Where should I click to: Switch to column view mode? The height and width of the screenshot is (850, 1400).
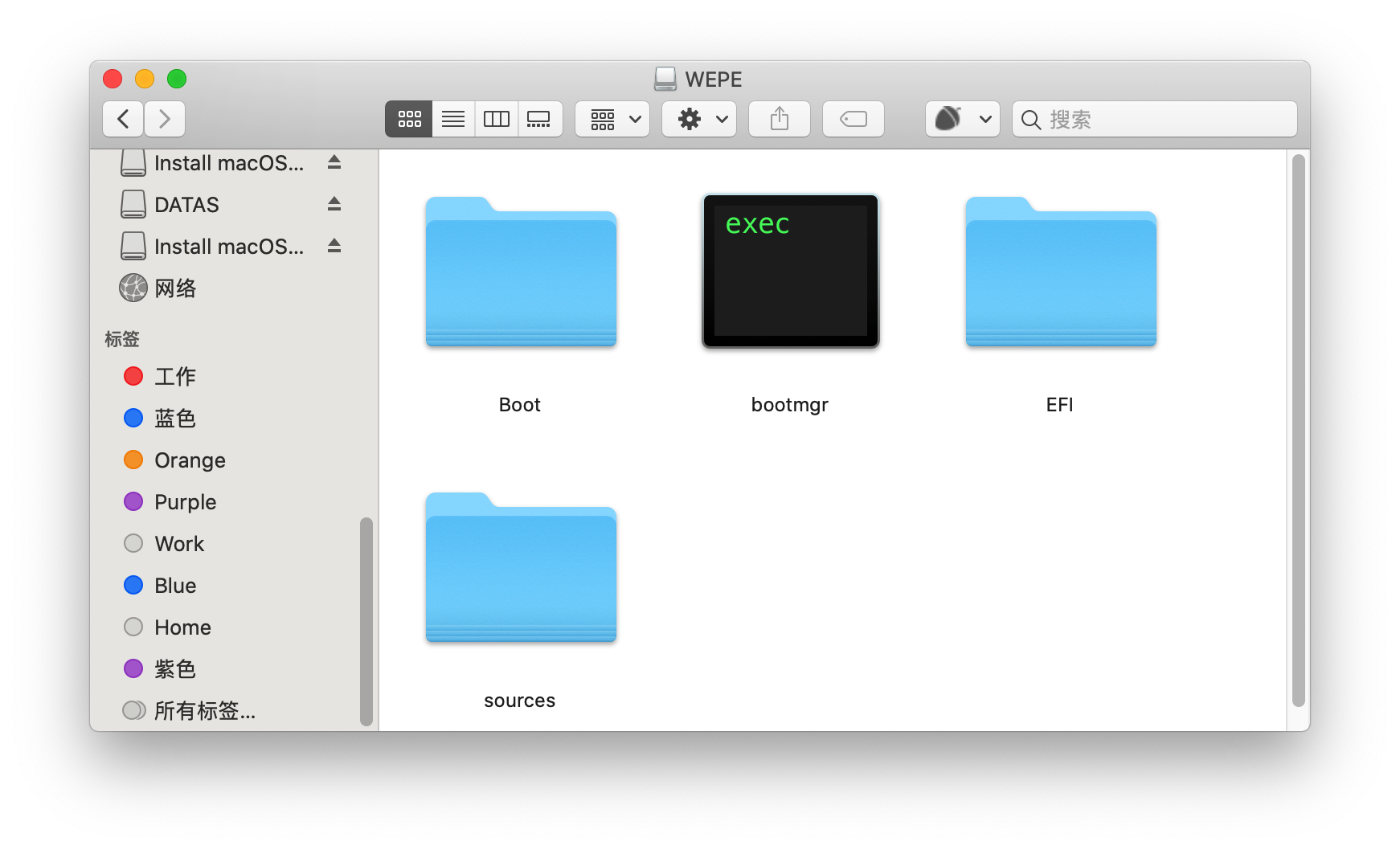(497, 119)
